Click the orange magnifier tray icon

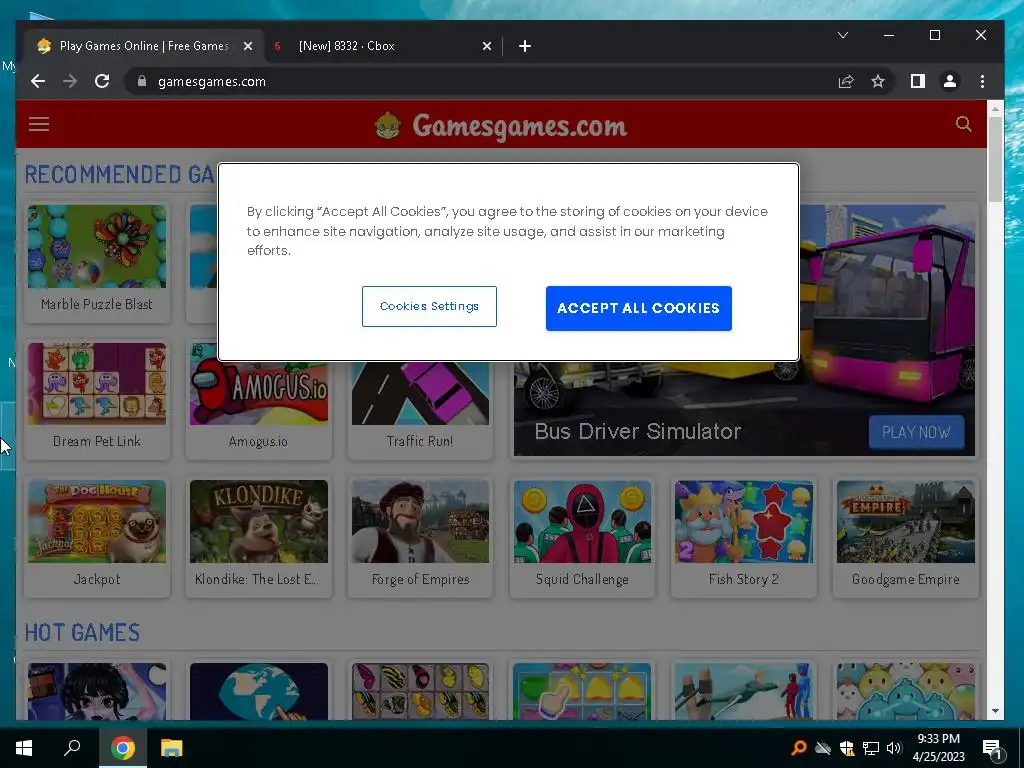coord(798,748)
